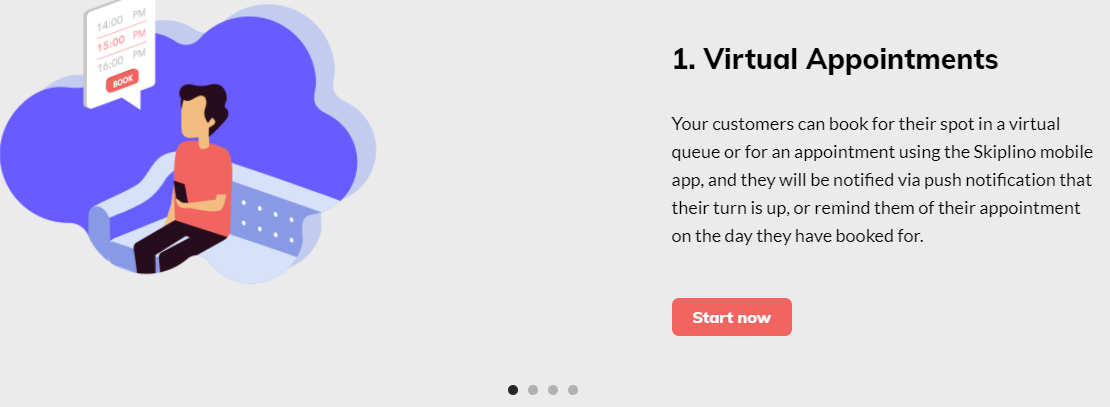This screenshot has width=1110, height=407.
Task: Go to the second carousel slide dot
Action: point(533,390)
